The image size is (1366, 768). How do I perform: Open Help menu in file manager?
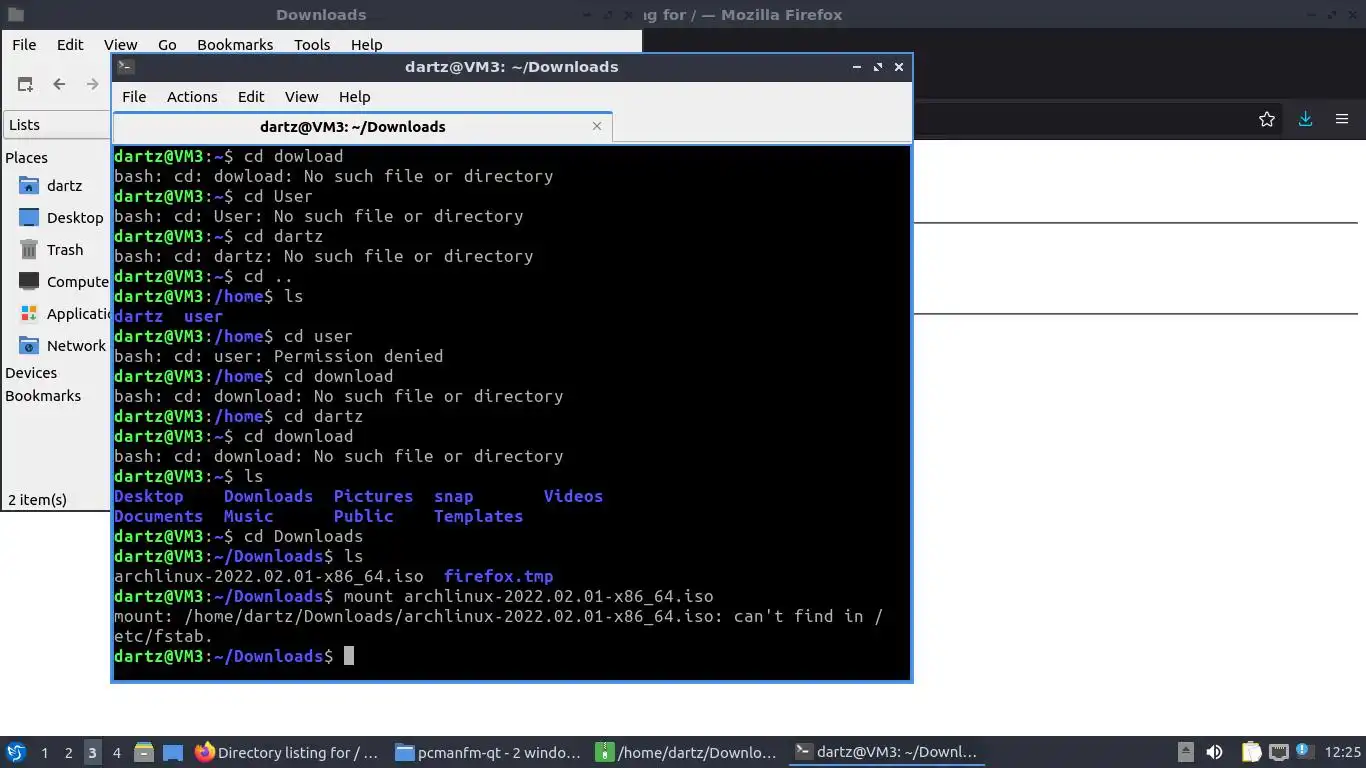pyautogui.click(x=366, y=44)
